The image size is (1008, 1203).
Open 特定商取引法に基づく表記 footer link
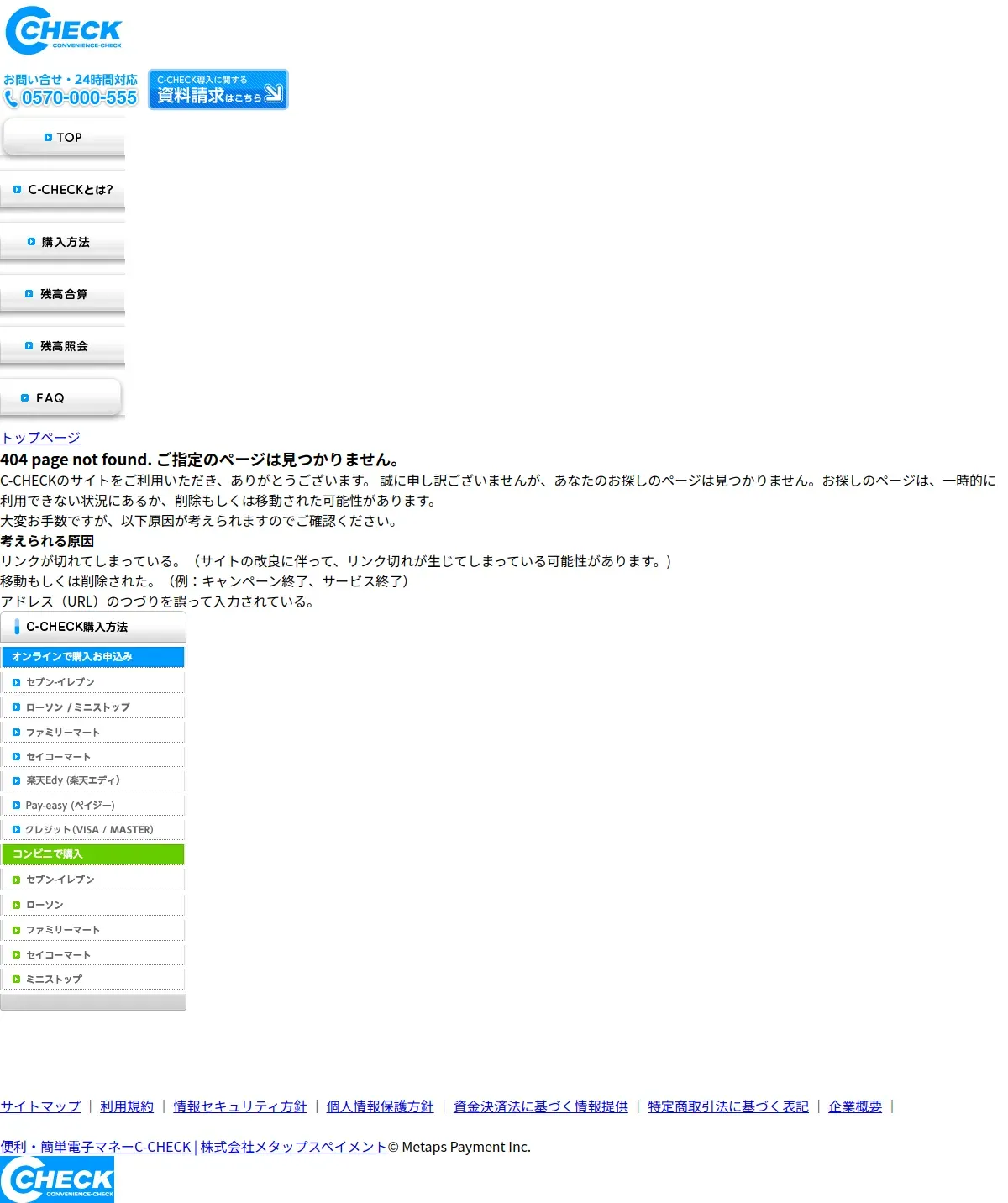(x=728, y=1106)
